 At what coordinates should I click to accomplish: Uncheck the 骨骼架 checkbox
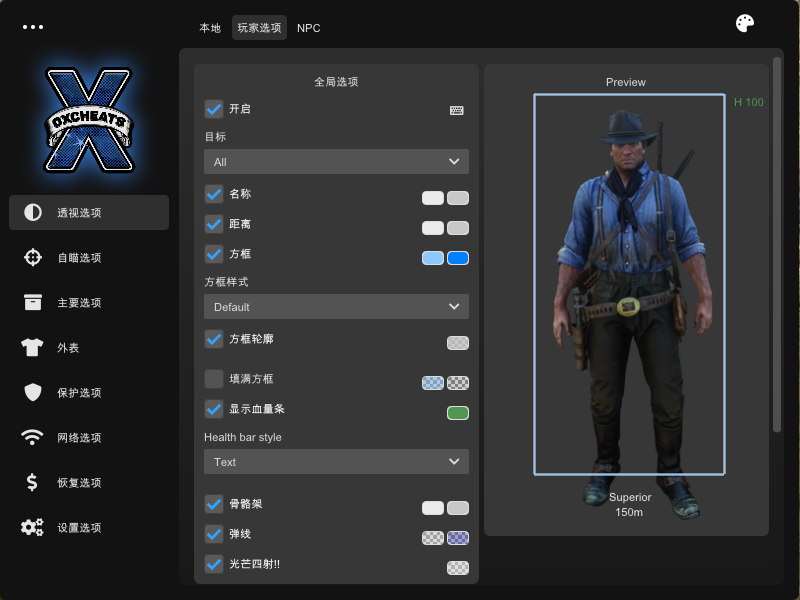[x=214, y=504]
